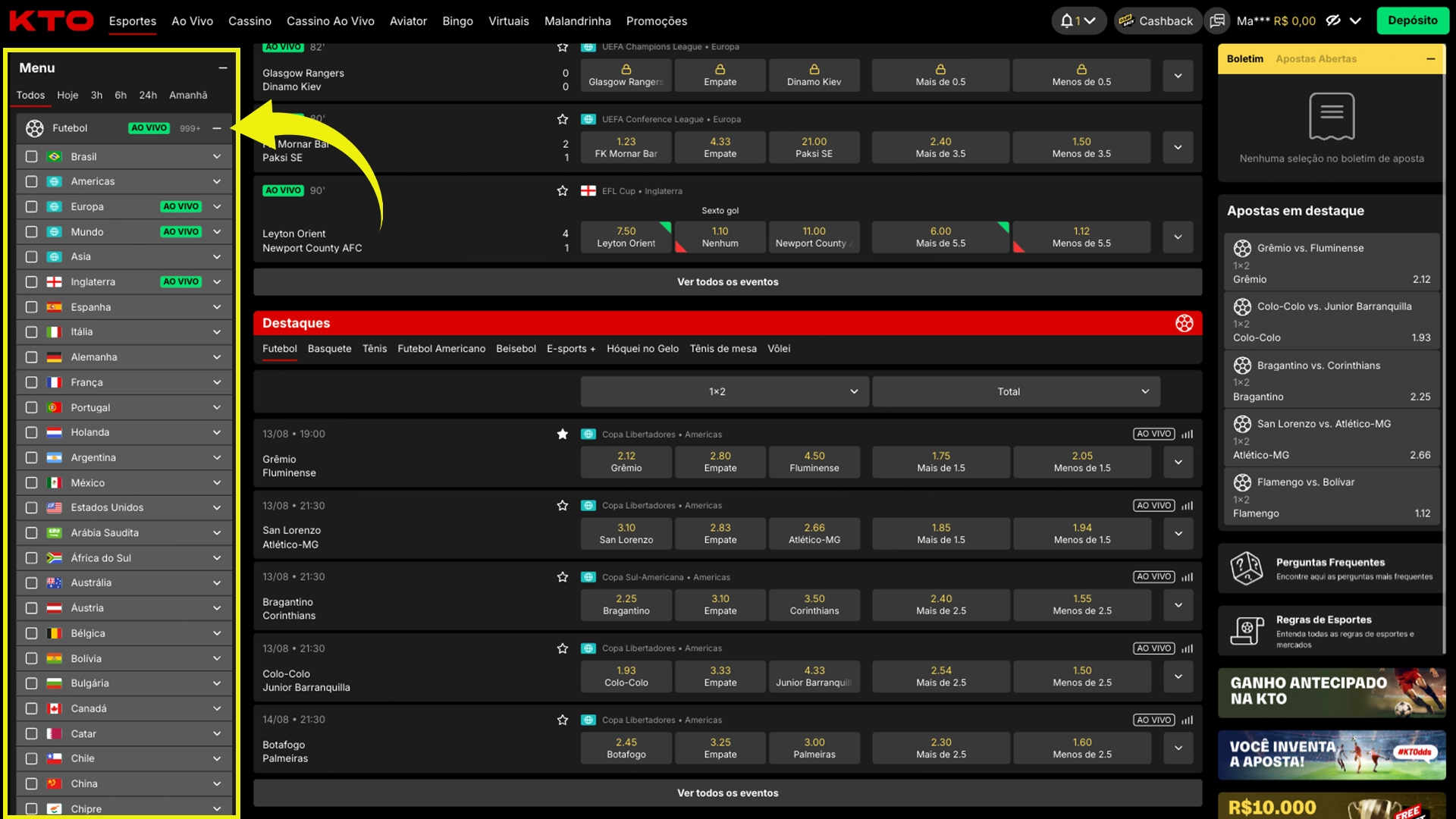
Task: Click the Futebol ball icon in Menu
Action: pyautogui.click(x=35, y=128)
